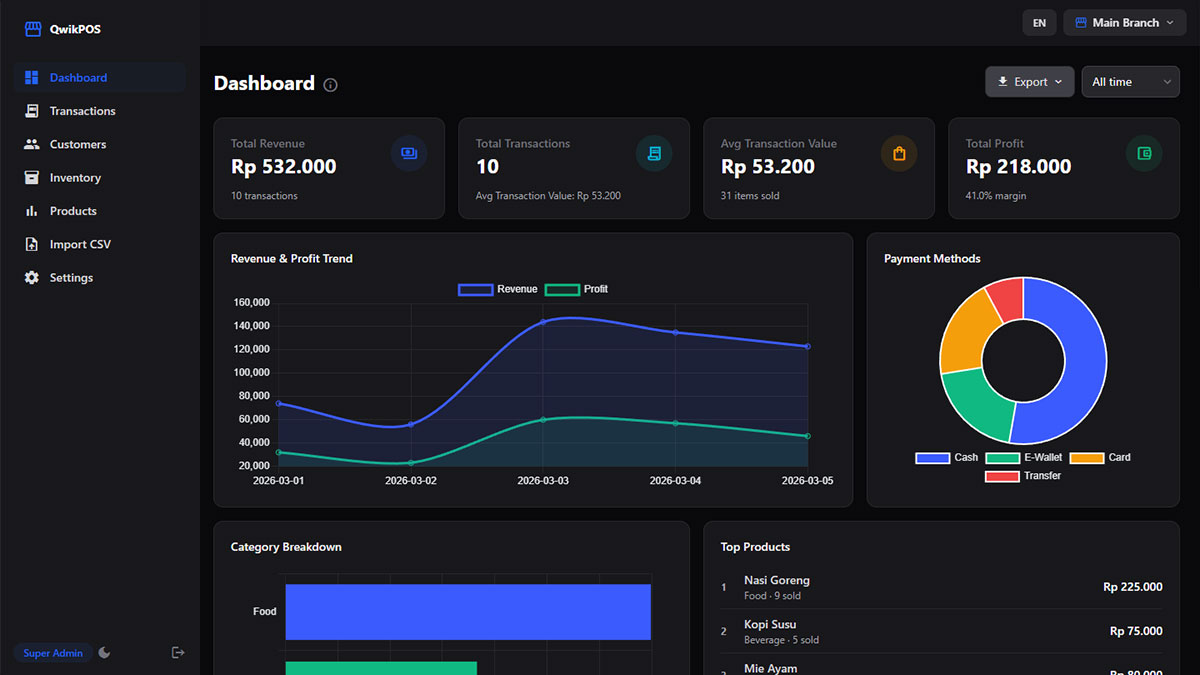Click the Customers people icon

(x=31, y=144)
